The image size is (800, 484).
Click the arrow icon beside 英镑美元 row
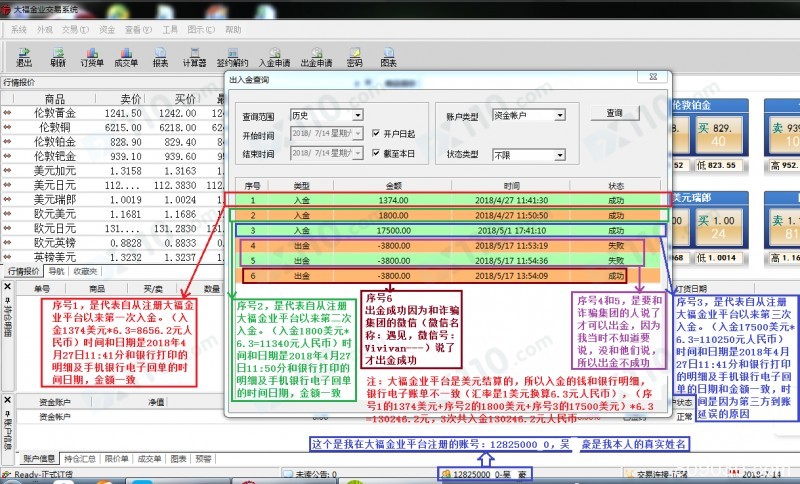click(7, 257)
